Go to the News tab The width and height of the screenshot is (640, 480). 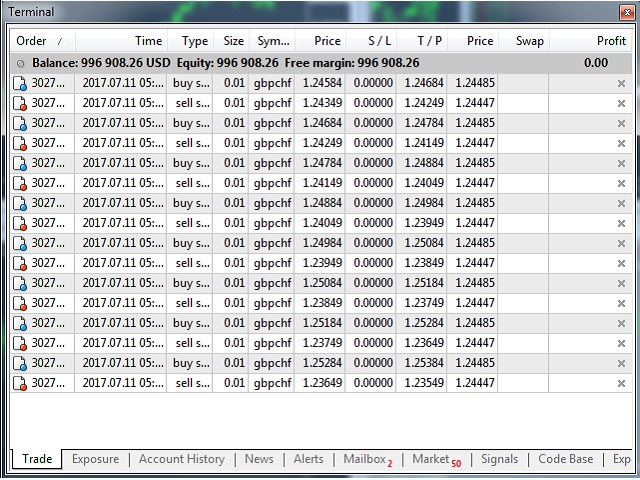[259, 459]
